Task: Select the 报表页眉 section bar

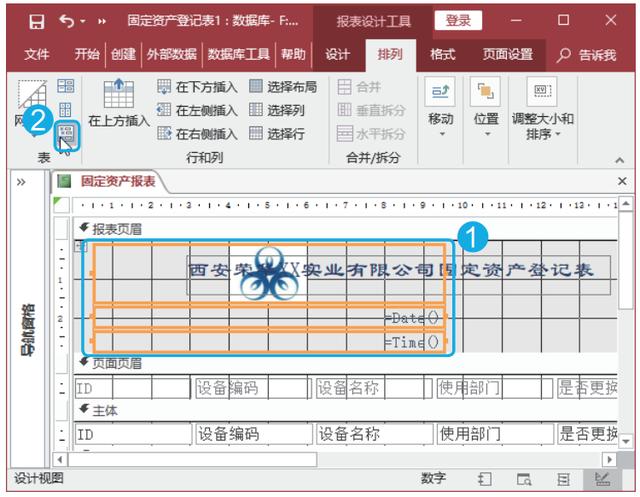Action: (345, 229)
